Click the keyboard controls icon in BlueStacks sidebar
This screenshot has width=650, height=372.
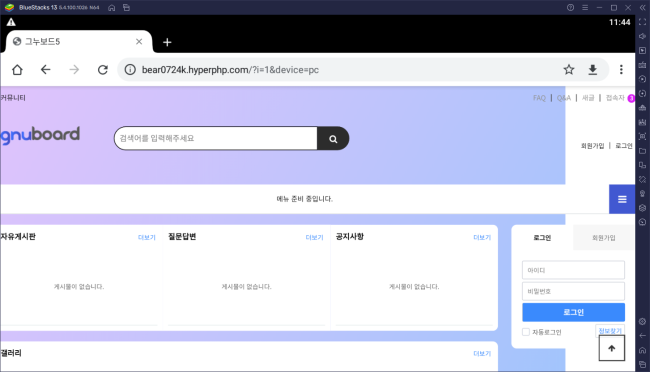[x=643, y=65]
